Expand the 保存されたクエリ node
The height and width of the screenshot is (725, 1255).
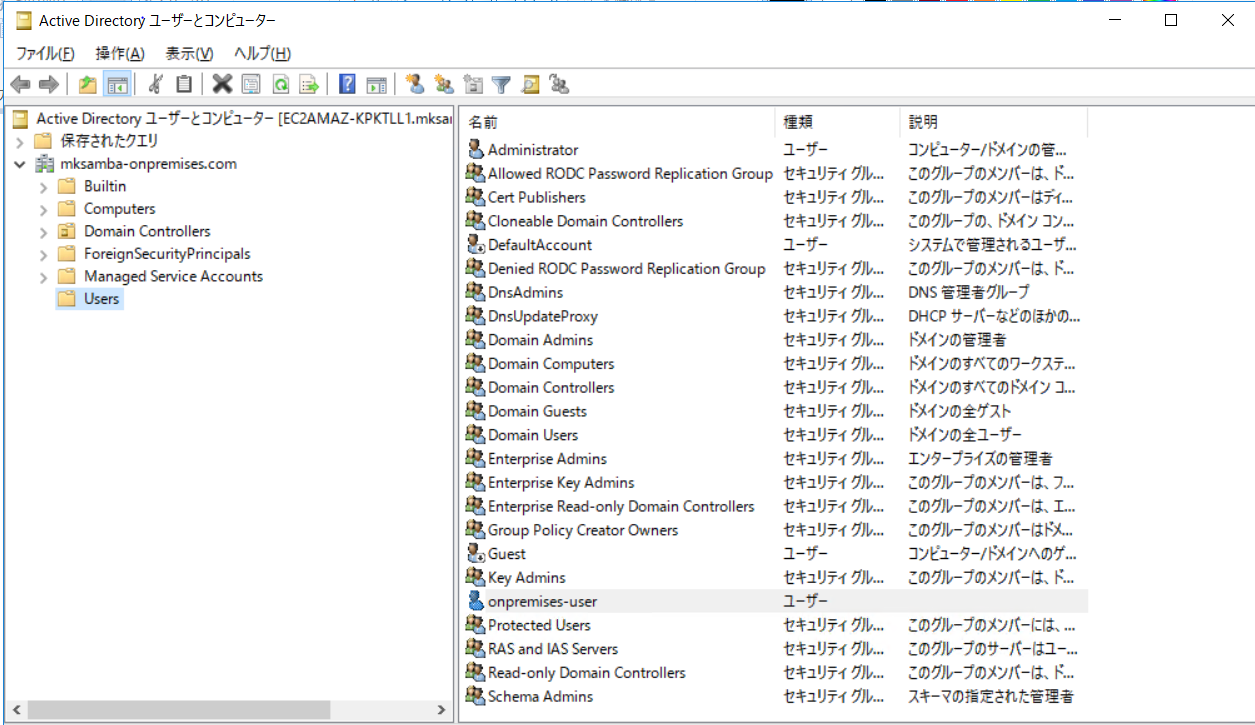pos(20,141)
